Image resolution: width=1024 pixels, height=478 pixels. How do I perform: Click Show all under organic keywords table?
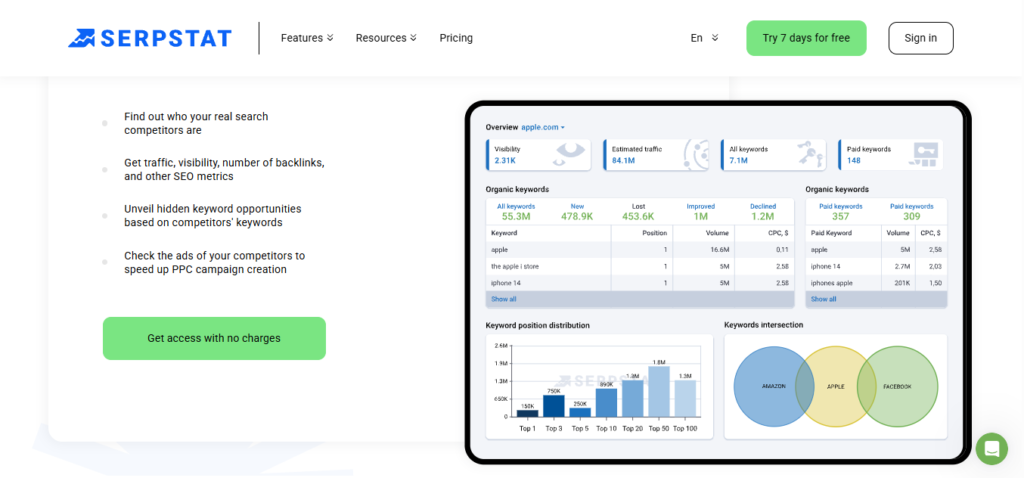[504, 299]
